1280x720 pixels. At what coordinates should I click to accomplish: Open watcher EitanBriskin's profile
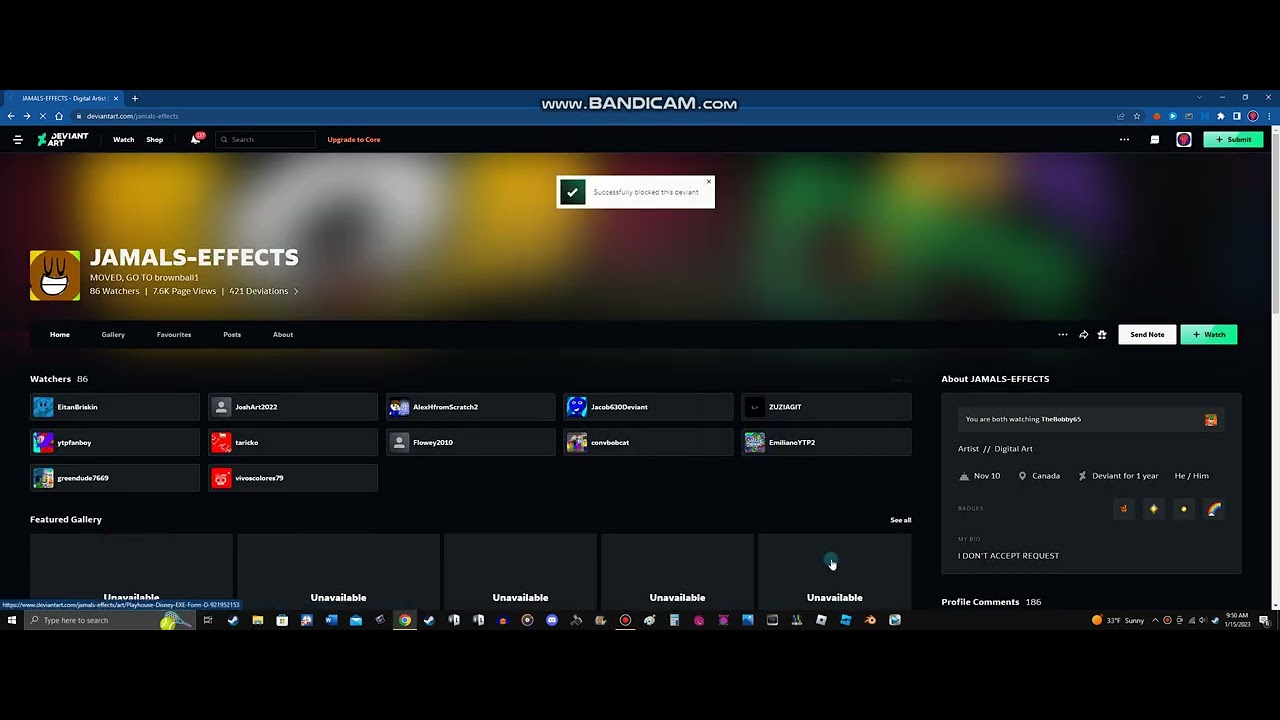click(115, 407)
